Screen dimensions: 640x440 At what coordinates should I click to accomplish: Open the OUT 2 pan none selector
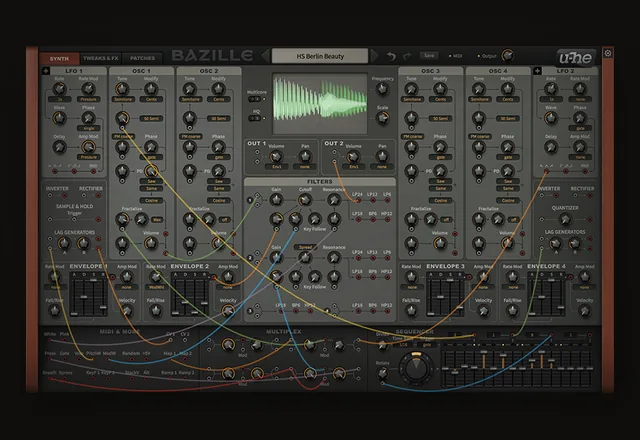point(382,167)
